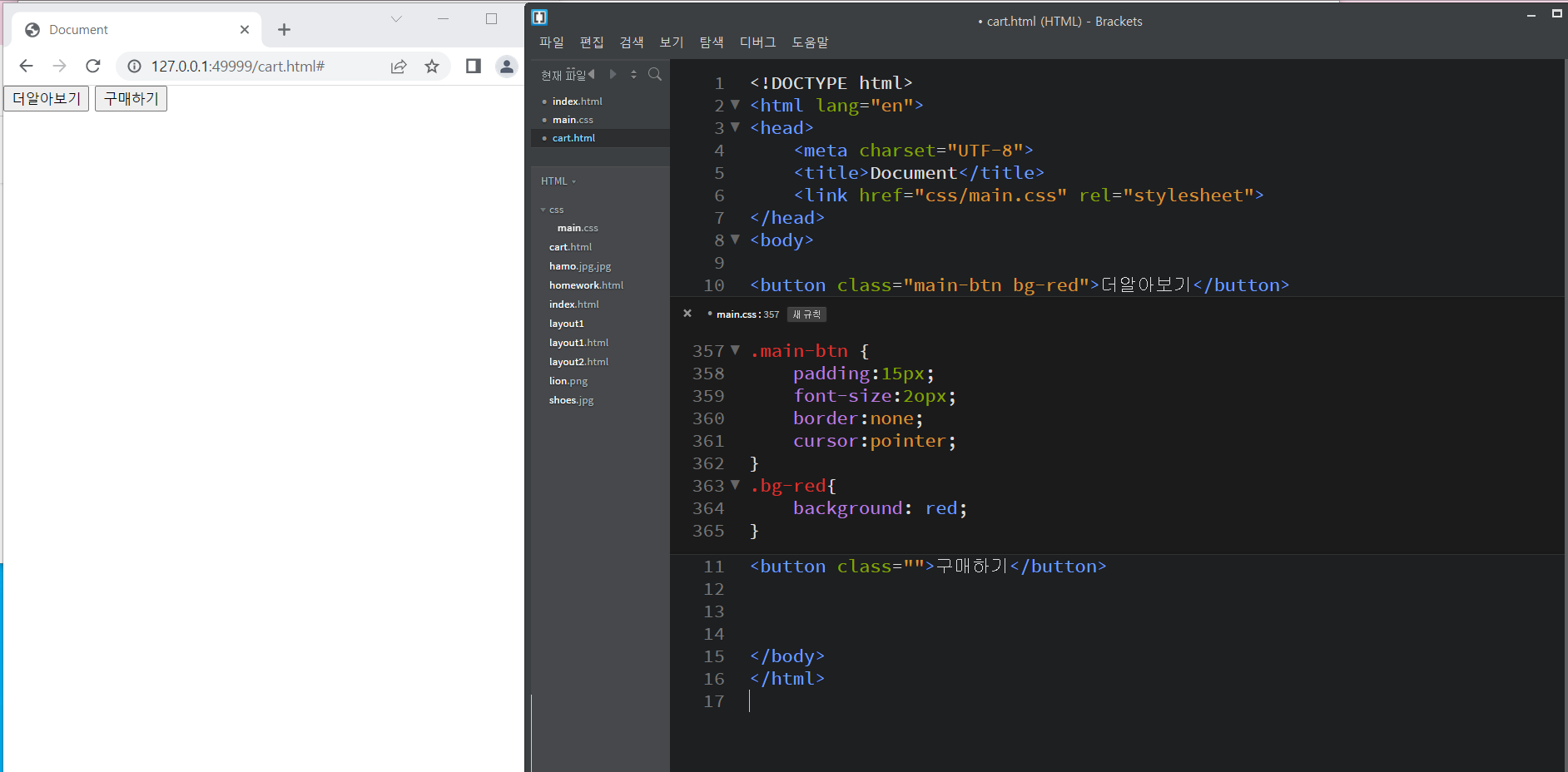Screen dimensions: 1568x772
Task: Open hamo.jpg.jpg in file tree
Action: point(580,266)
